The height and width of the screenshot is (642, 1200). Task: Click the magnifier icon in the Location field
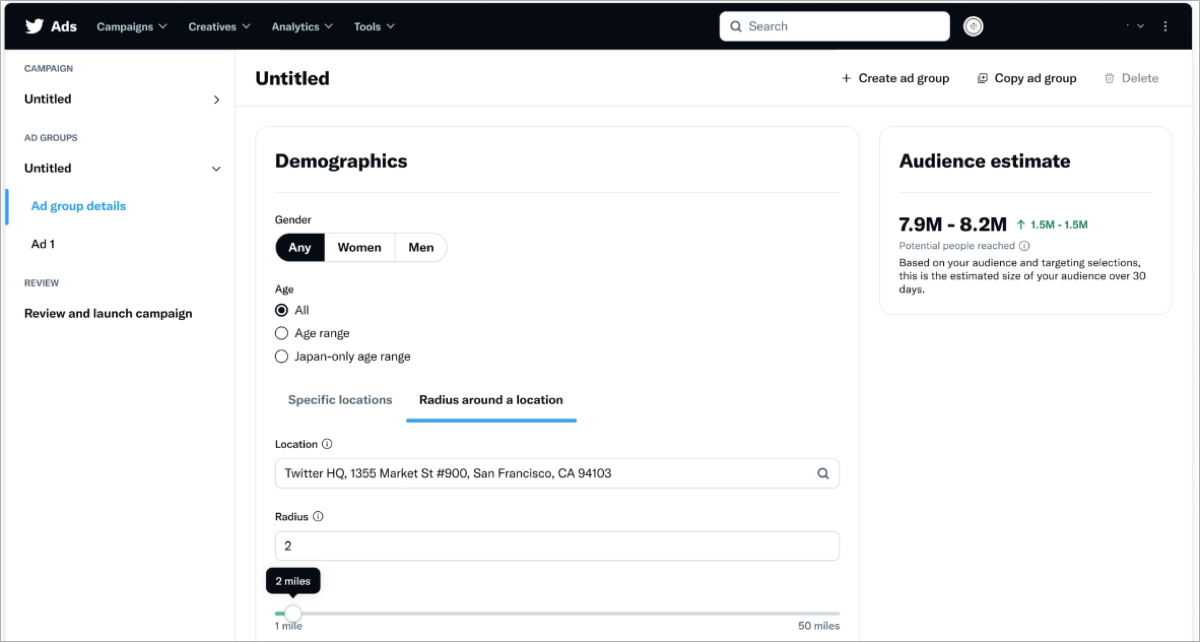823,473
